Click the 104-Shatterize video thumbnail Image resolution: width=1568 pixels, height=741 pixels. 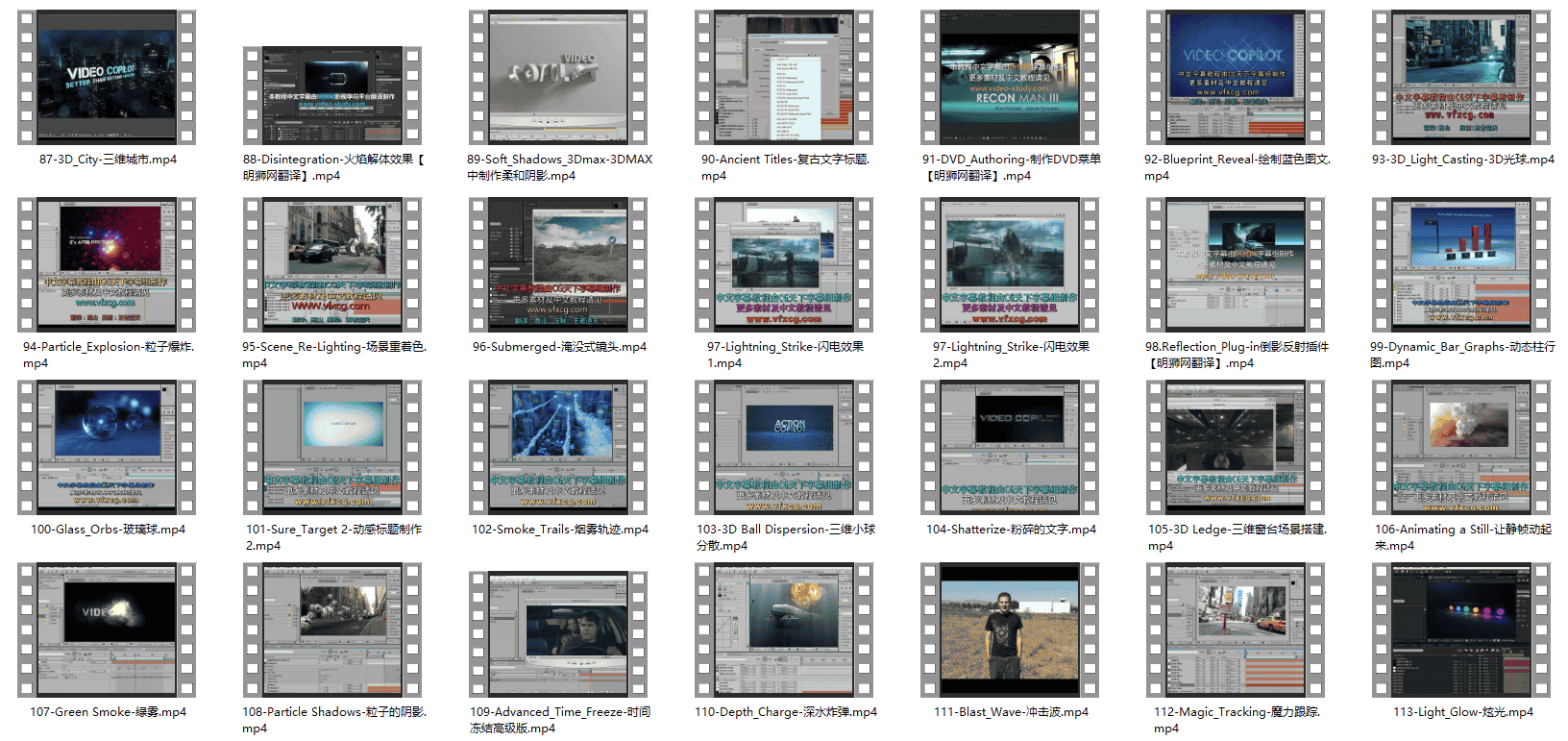1010,447
